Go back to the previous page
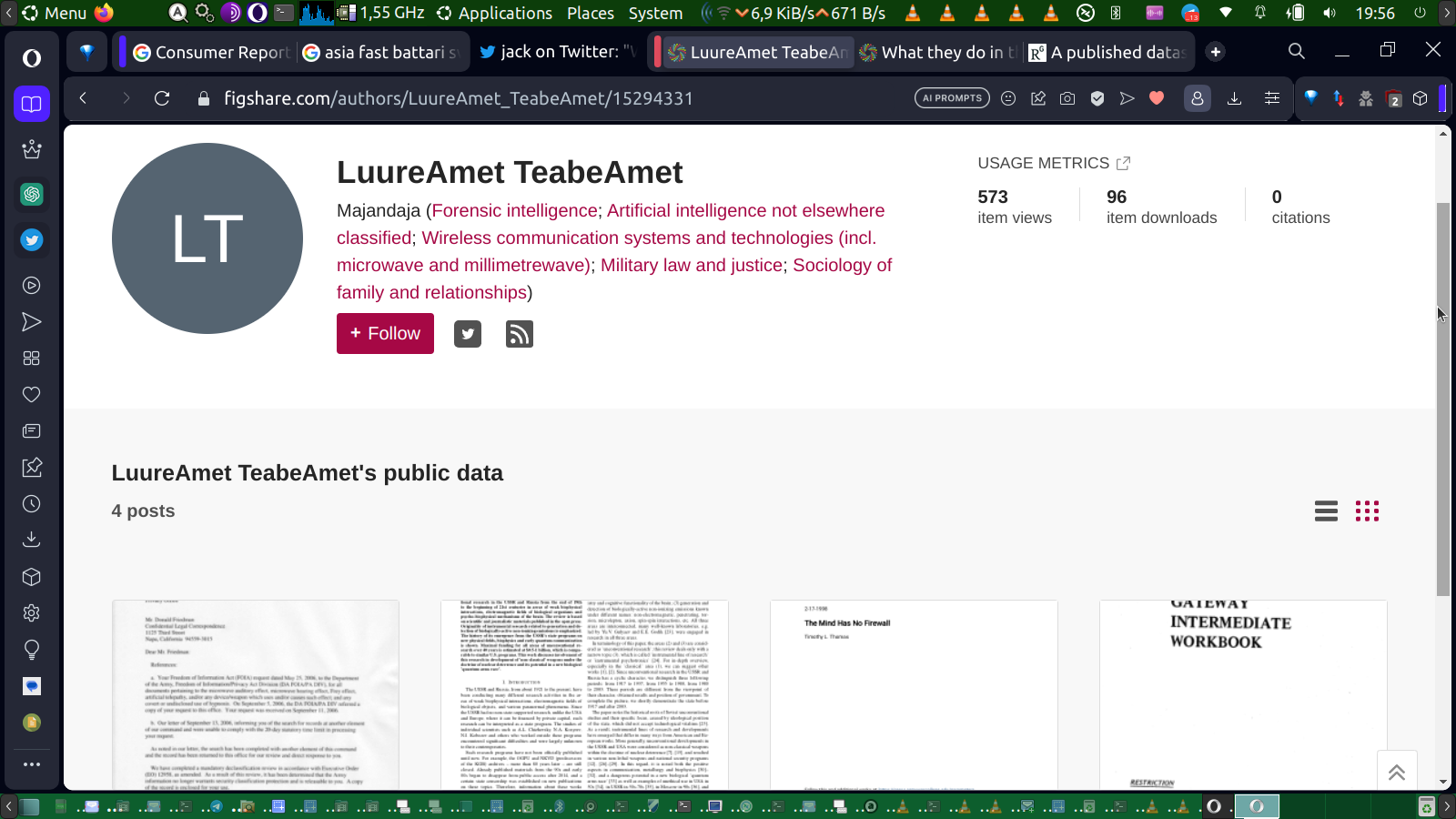This screenshot has height=819, width=1456. coord(83,98)
